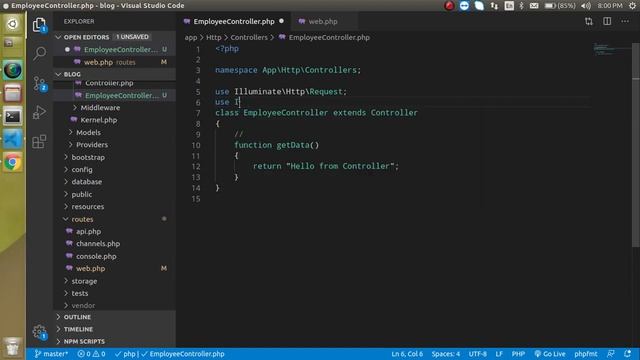Click the battery indicator in top panel
The height and width of the screenshot is (360, 640).
560,6
